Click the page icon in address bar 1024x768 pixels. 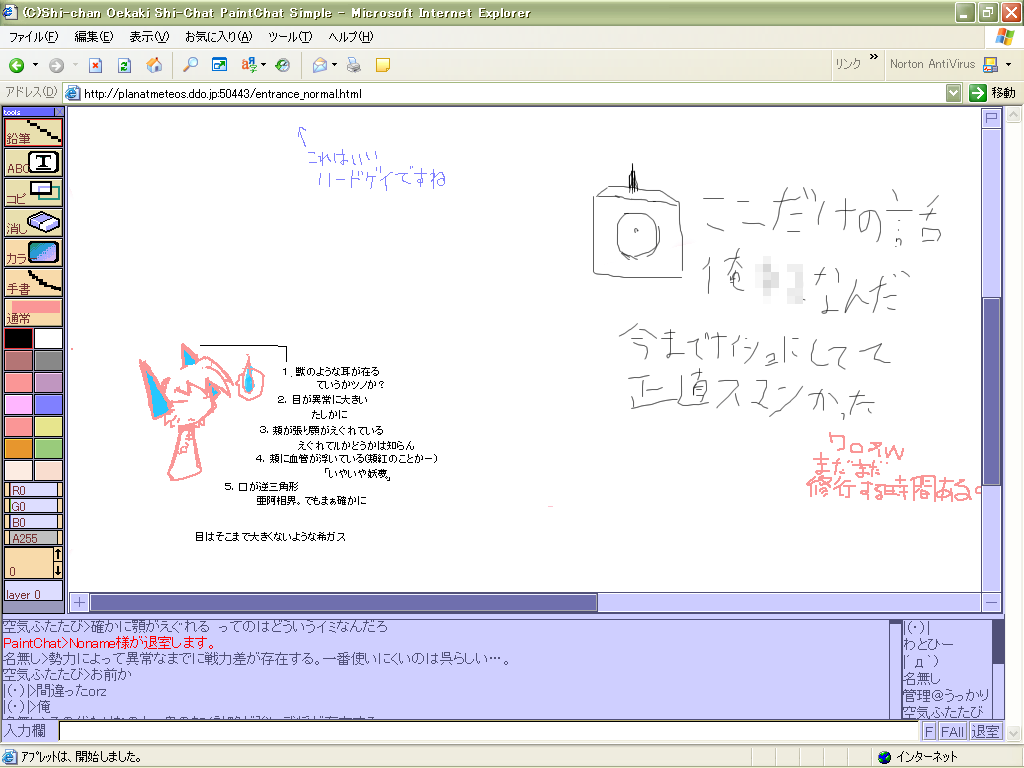point(72,93)
